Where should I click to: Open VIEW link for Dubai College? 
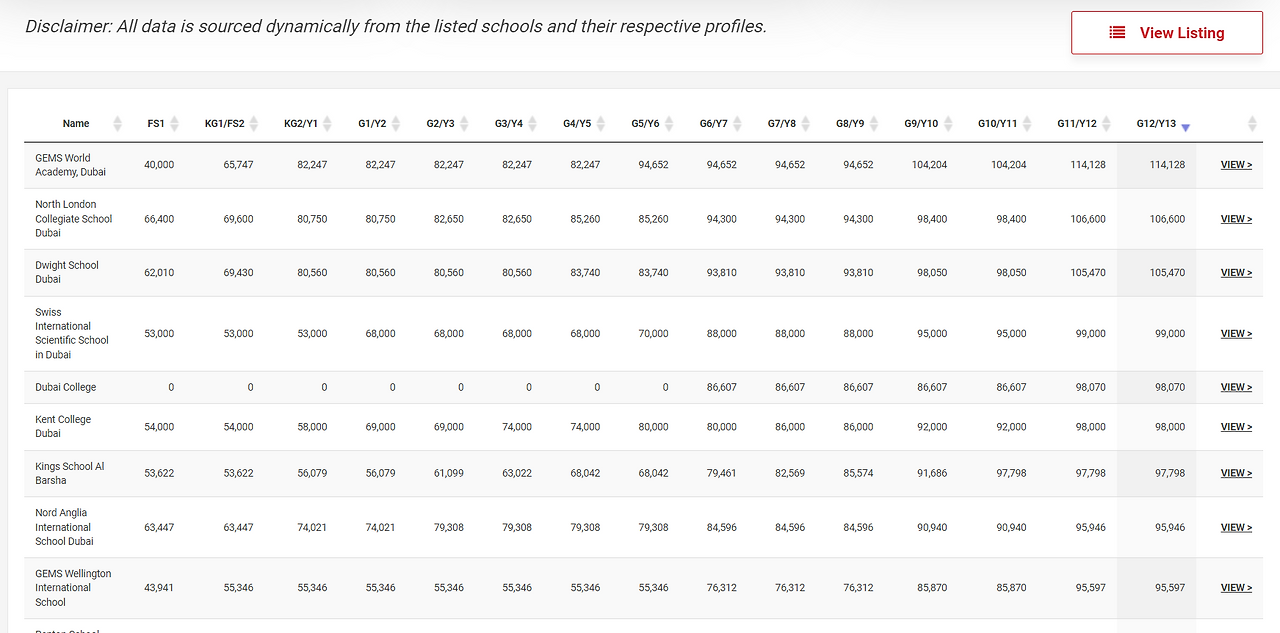click(x=1236, y=387)
